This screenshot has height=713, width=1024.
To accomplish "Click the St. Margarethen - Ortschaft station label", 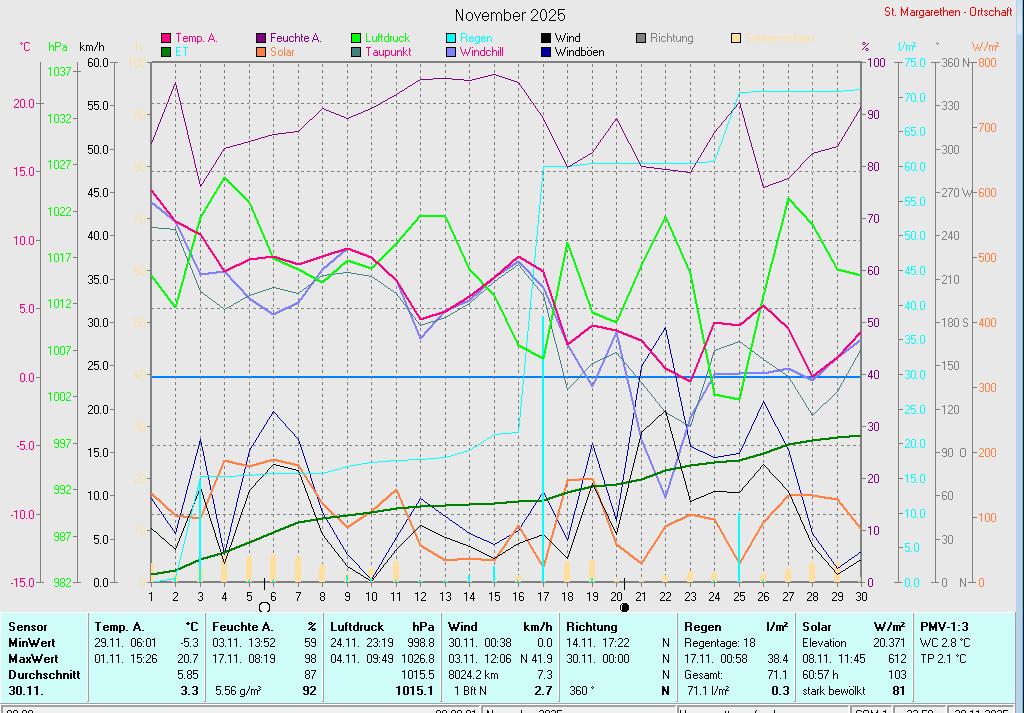I will click(x=950, y=13).
